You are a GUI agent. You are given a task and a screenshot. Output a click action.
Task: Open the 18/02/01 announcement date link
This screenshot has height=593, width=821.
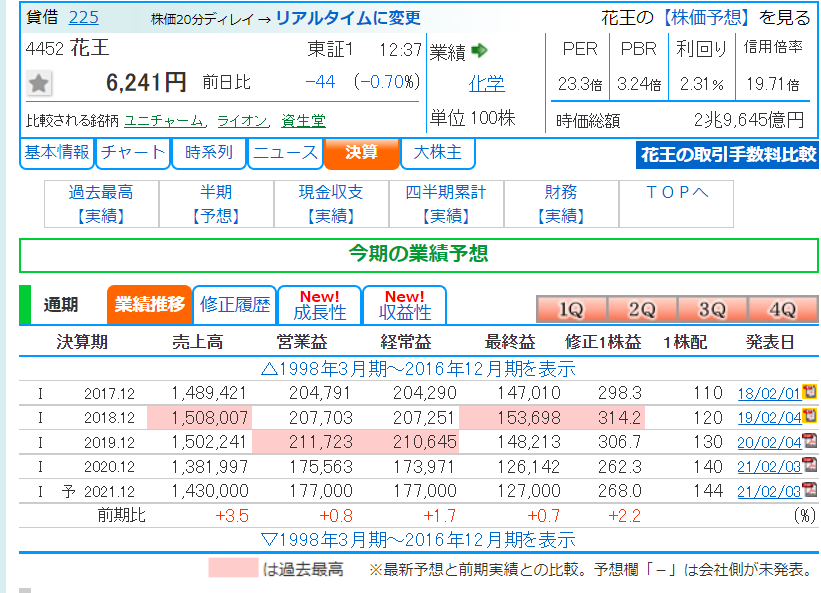pyautogui.click(x=769, y=394)
